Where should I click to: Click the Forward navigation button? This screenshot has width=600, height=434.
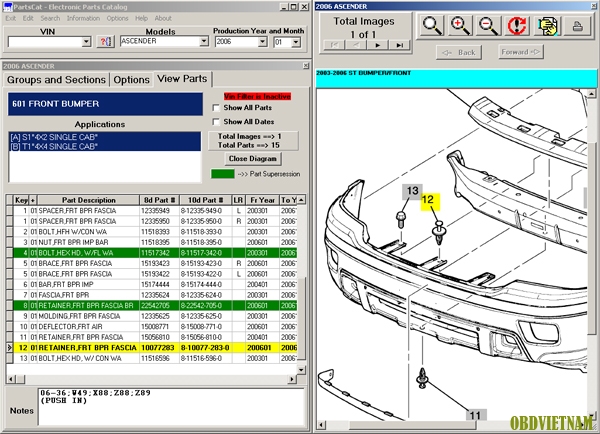click(520, 52)
